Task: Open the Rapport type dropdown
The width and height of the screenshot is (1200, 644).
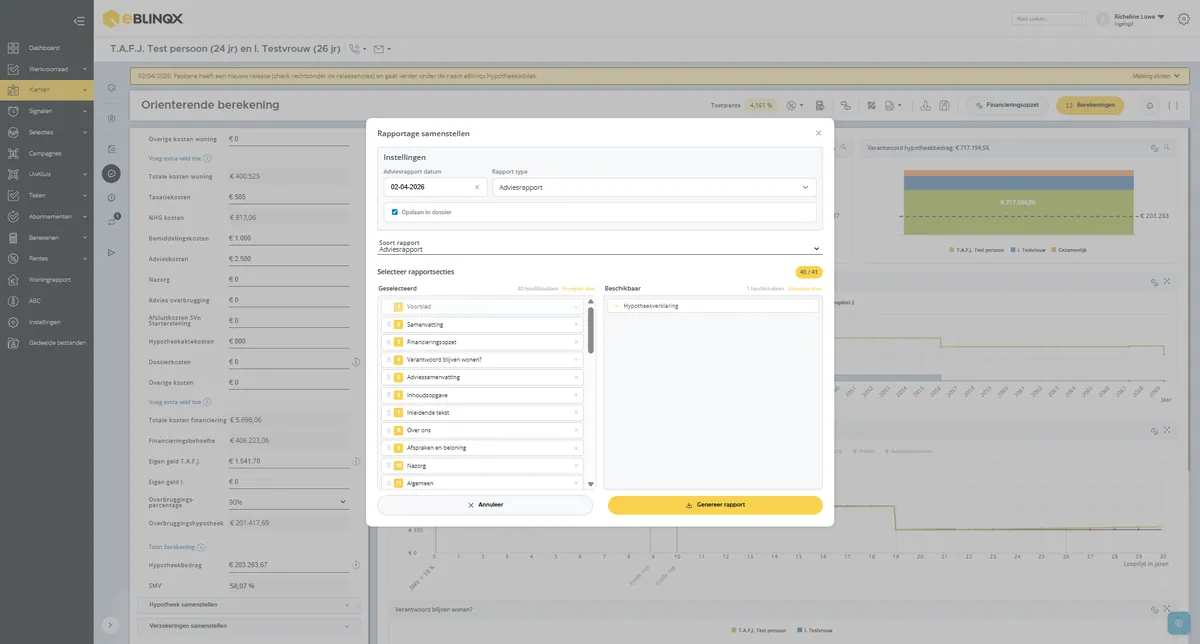Action: (x=654, y=187)
